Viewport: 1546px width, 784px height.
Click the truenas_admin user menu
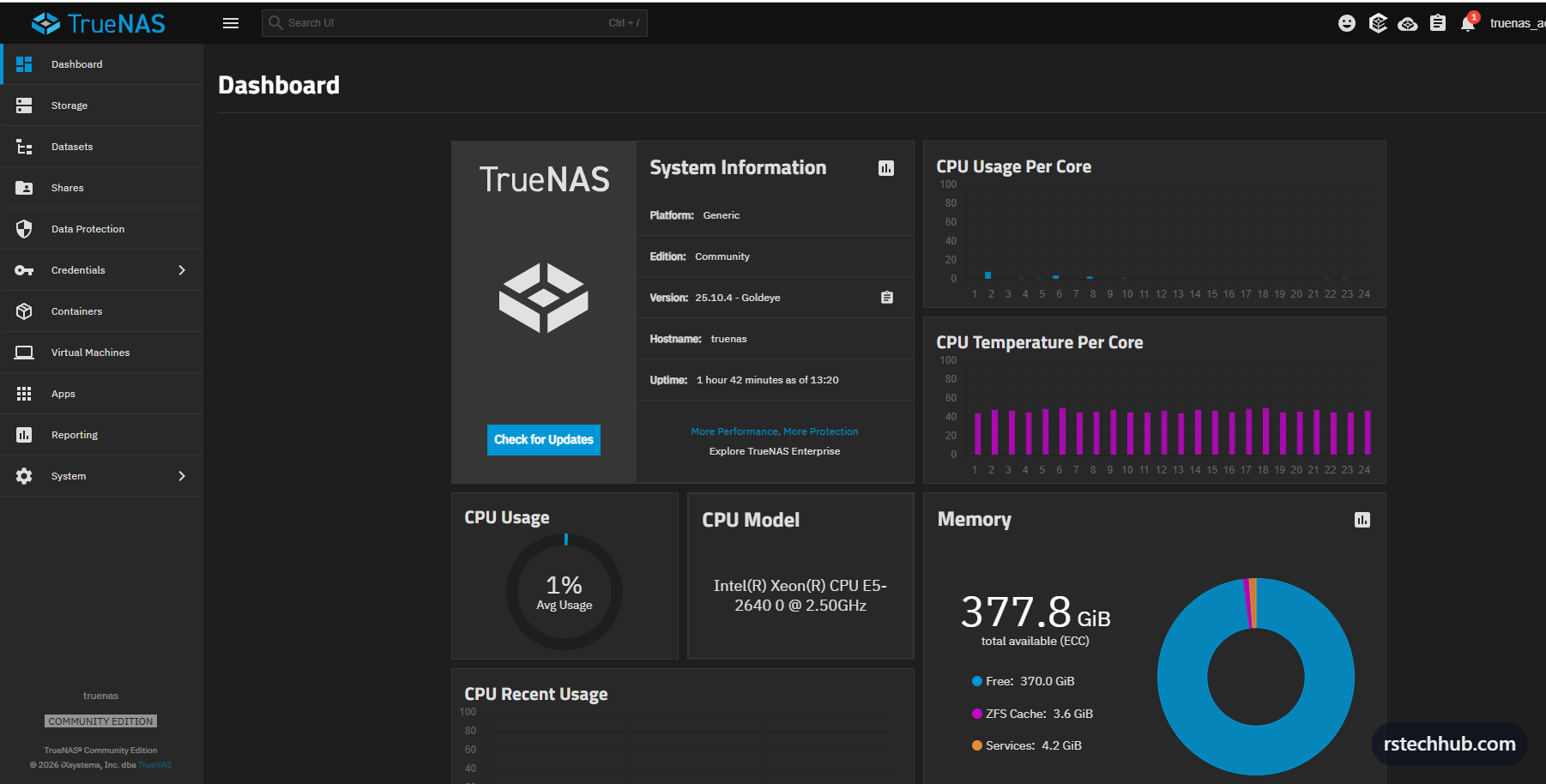click(1518, 23)
